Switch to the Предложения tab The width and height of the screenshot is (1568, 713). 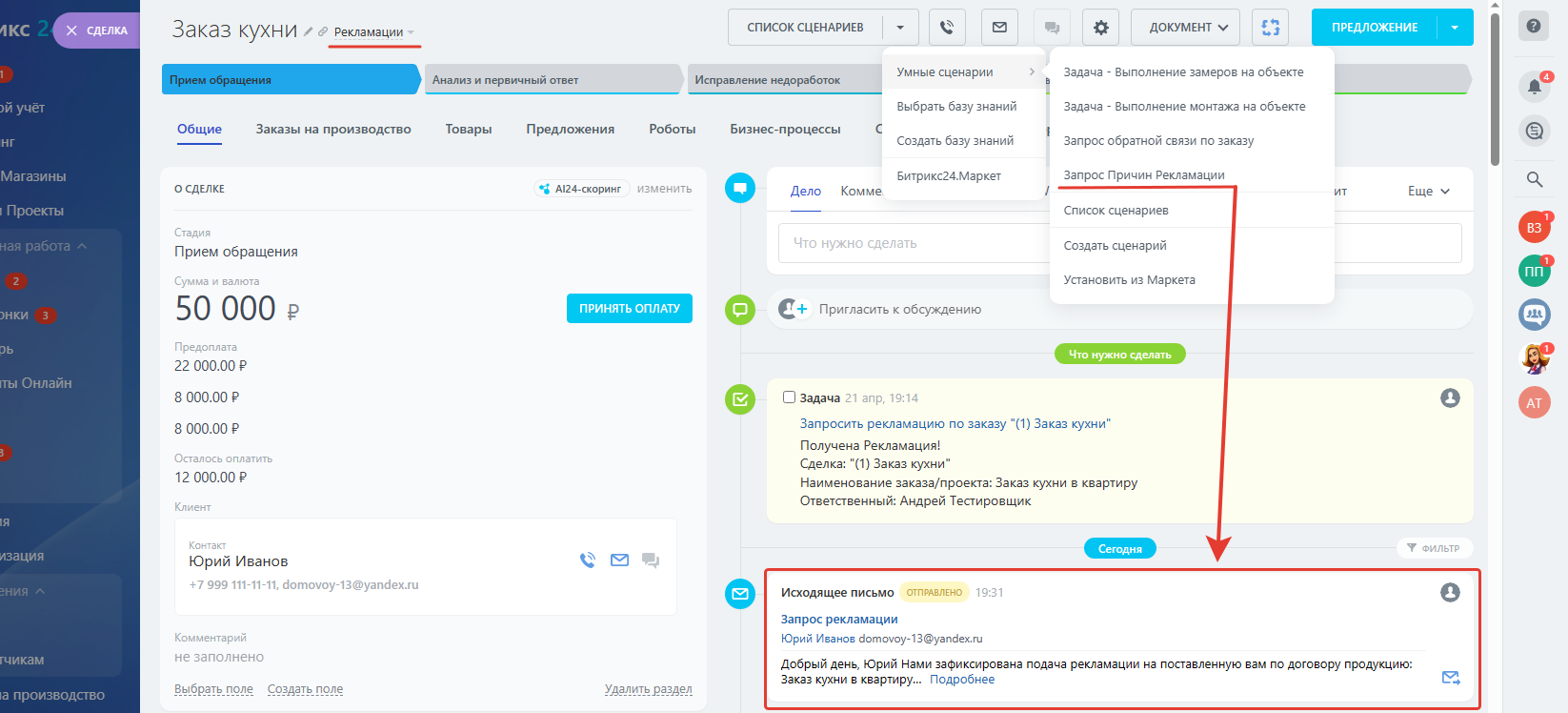click(x=571, y=130)
